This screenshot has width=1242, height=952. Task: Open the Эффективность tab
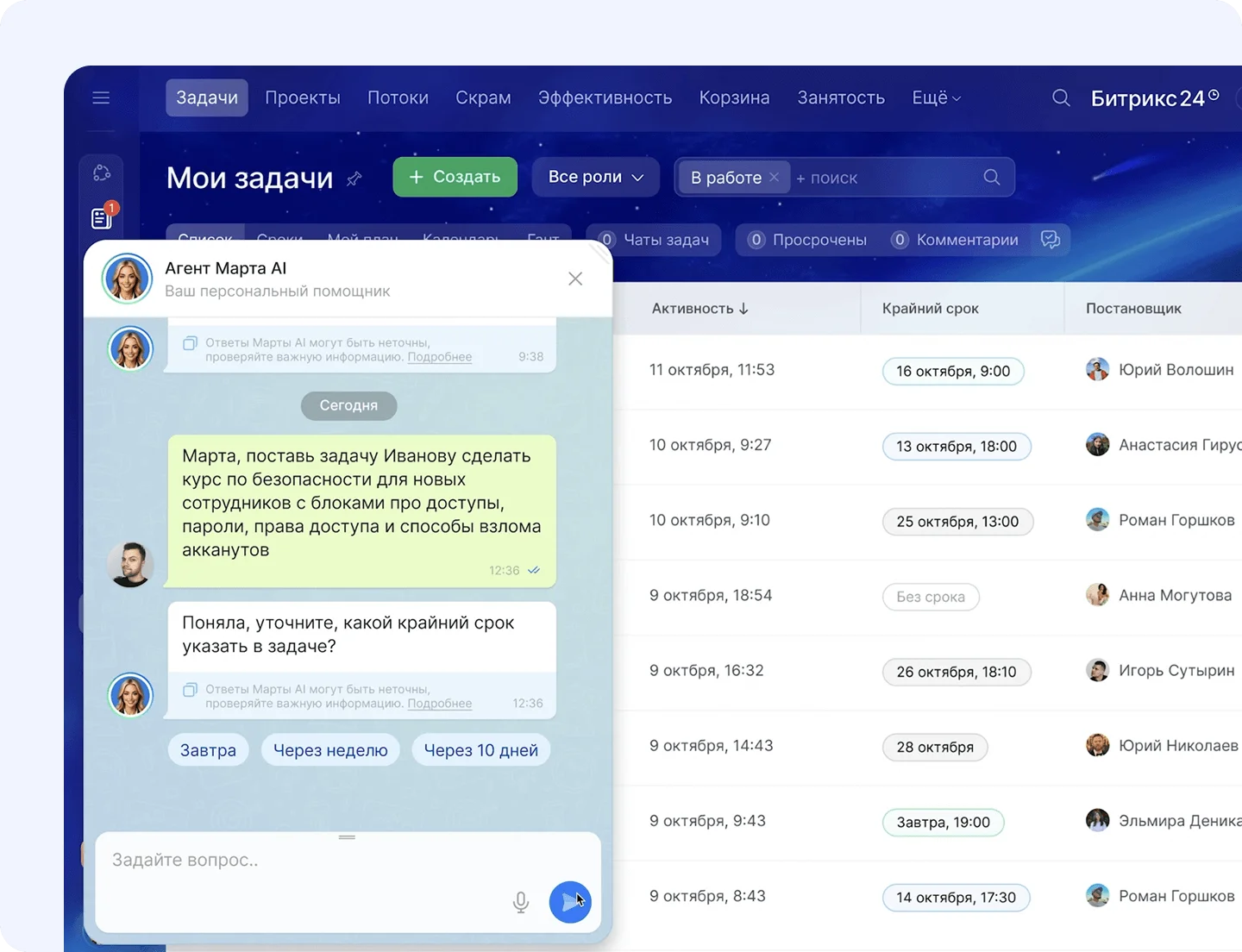click(x=605, y=98)
